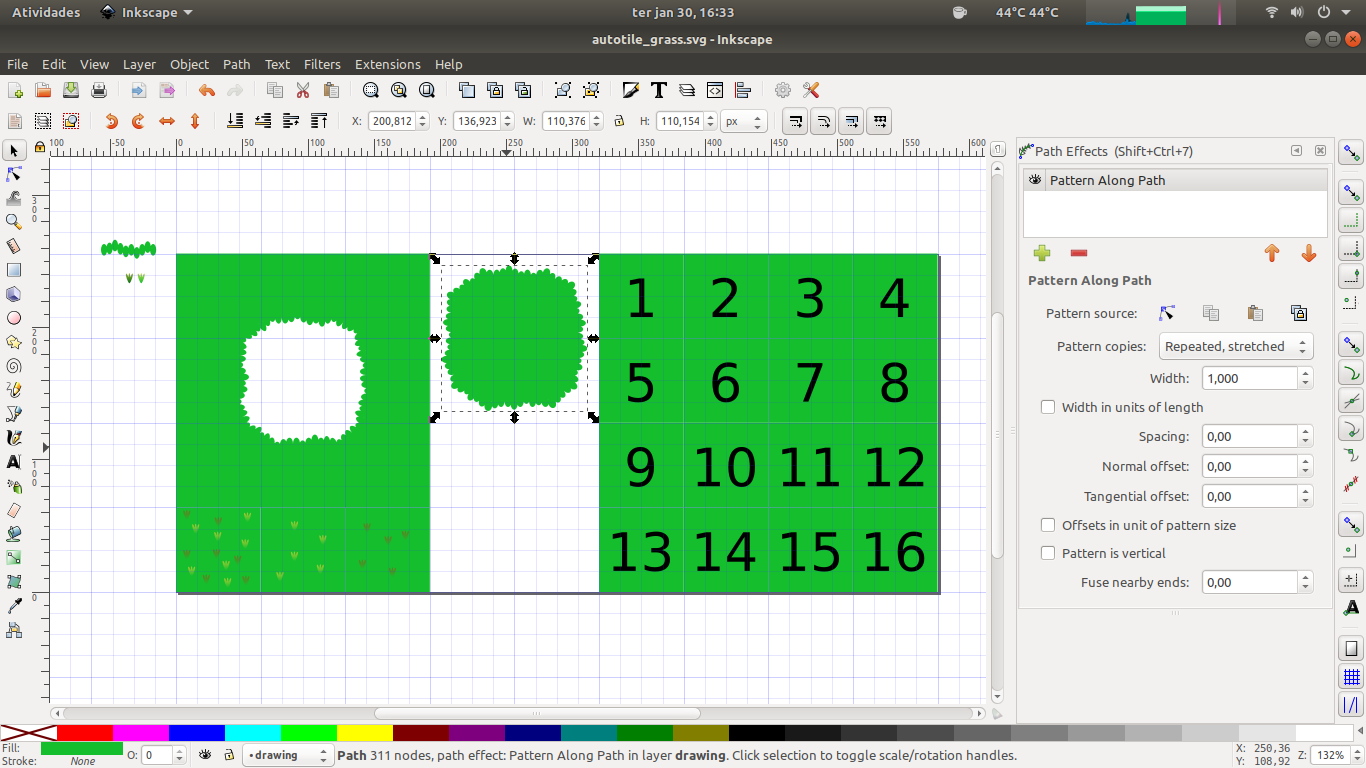
Task: Paste path as pattern source
Action: [x=1255, y=313]
